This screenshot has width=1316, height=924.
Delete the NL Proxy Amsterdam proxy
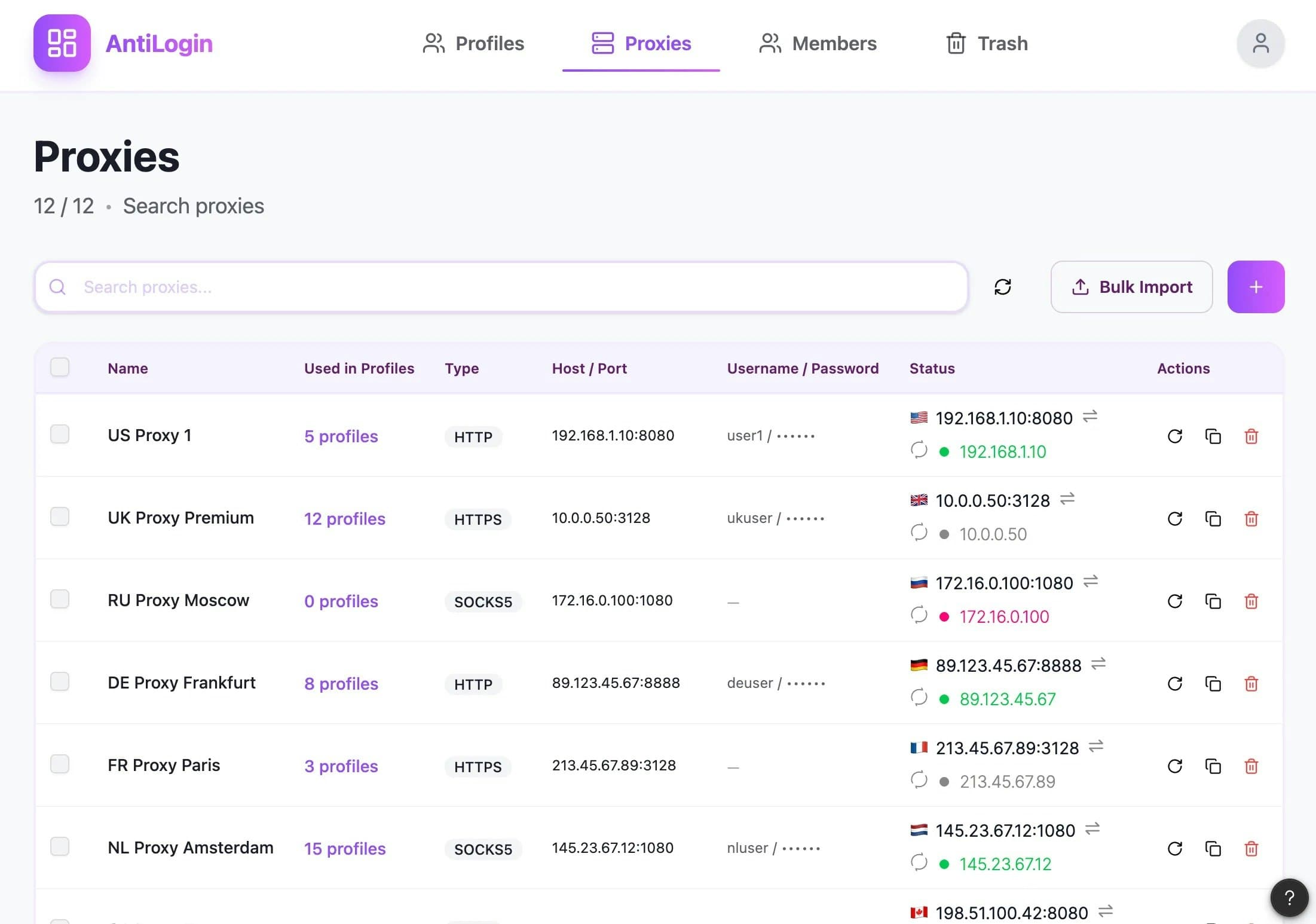pos(1252,849)
